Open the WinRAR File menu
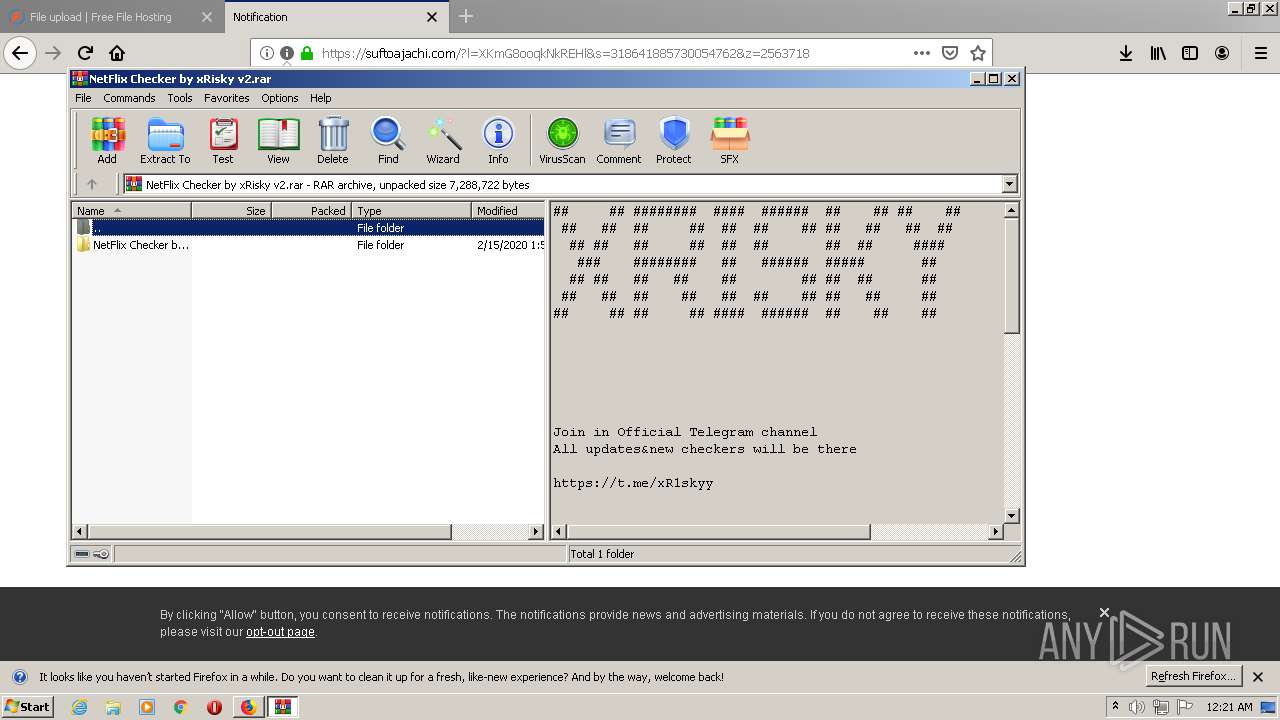 coord(83,98)
